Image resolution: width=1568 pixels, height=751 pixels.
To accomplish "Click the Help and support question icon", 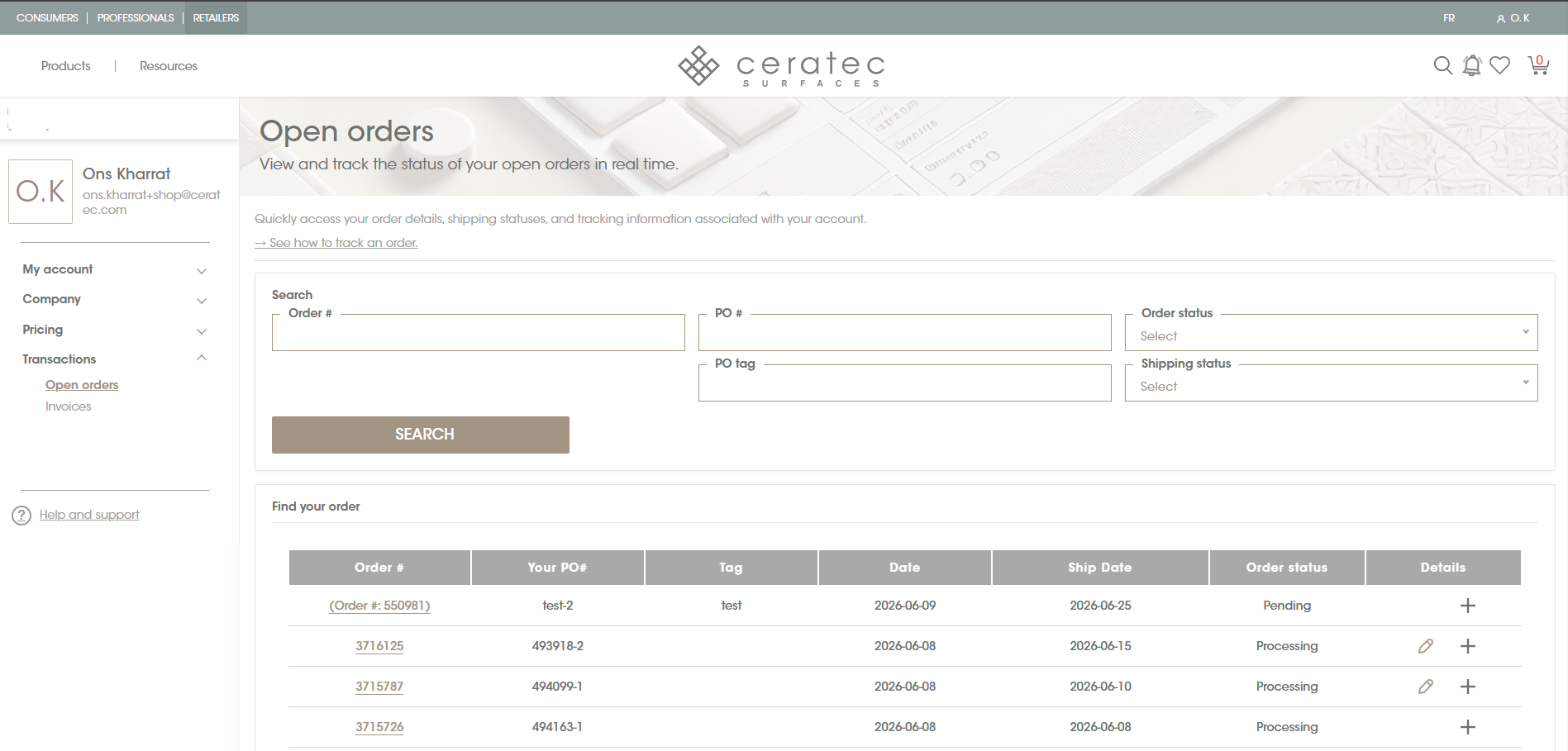I will click(21, 516).
